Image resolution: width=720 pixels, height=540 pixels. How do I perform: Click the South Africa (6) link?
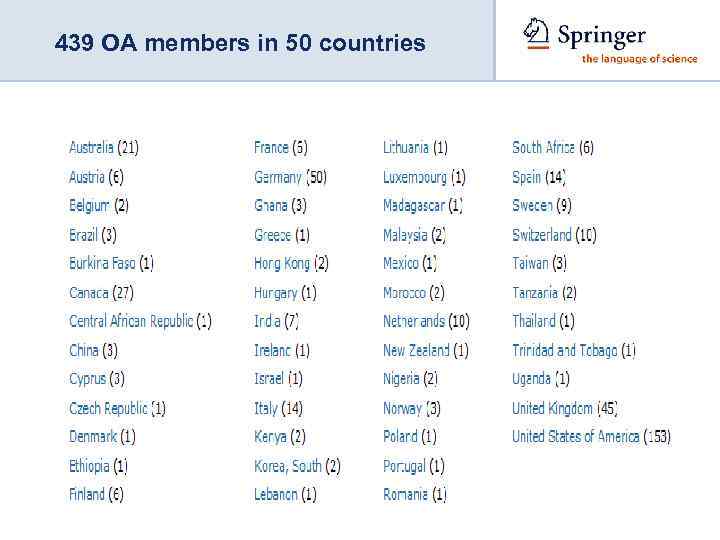tap(553, 148)
